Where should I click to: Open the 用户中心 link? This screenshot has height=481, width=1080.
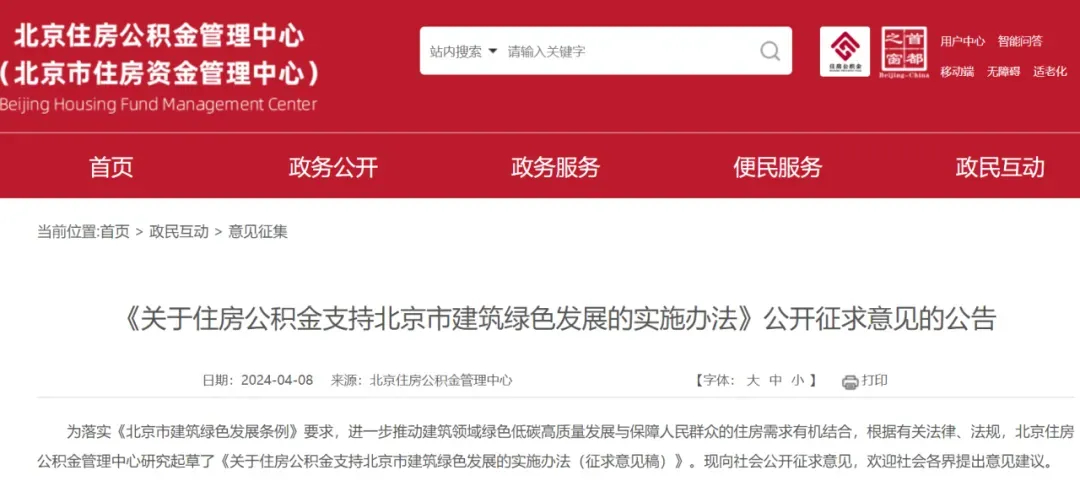coord(963,41)
